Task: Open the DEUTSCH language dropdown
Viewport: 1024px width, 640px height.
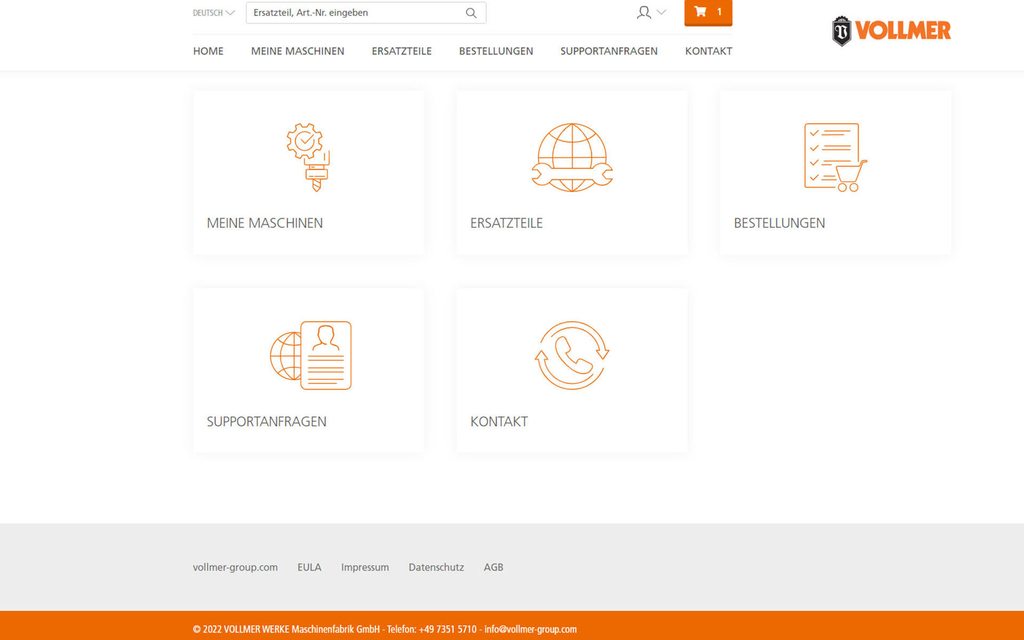Action: tap(213, 13)
